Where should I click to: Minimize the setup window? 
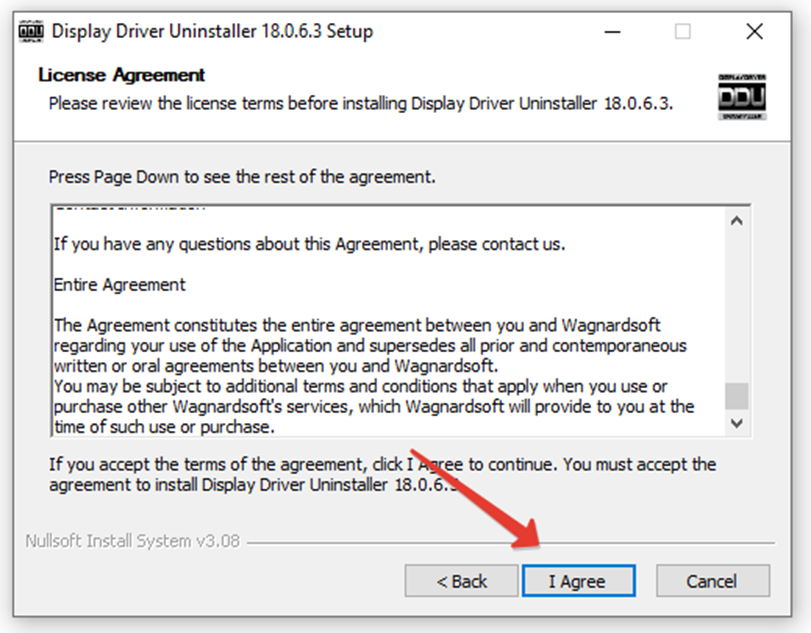pos(612,32)
